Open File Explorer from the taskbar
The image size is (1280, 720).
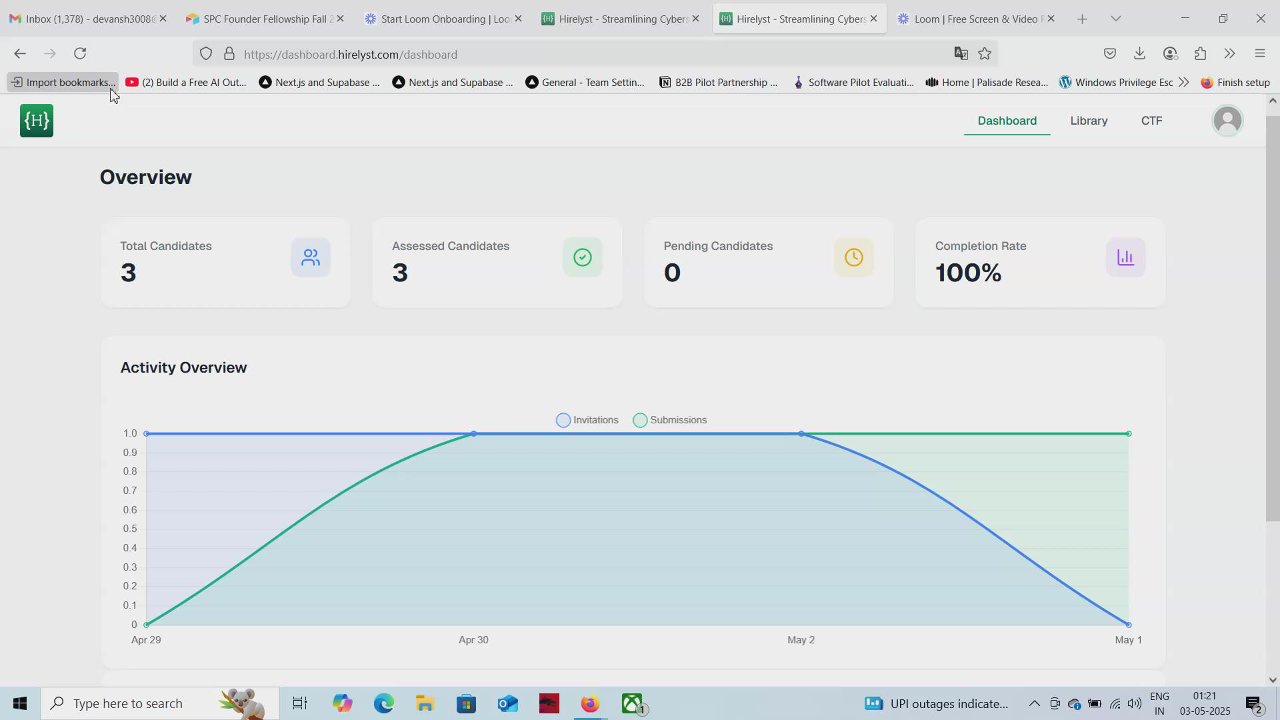point(425,704)
